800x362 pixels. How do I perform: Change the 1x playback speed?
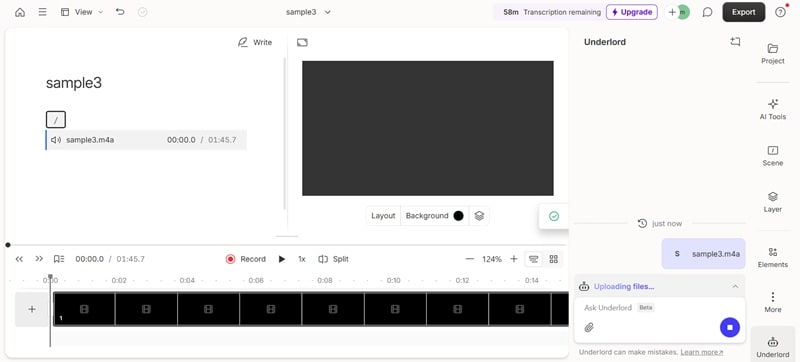(302, 259)
